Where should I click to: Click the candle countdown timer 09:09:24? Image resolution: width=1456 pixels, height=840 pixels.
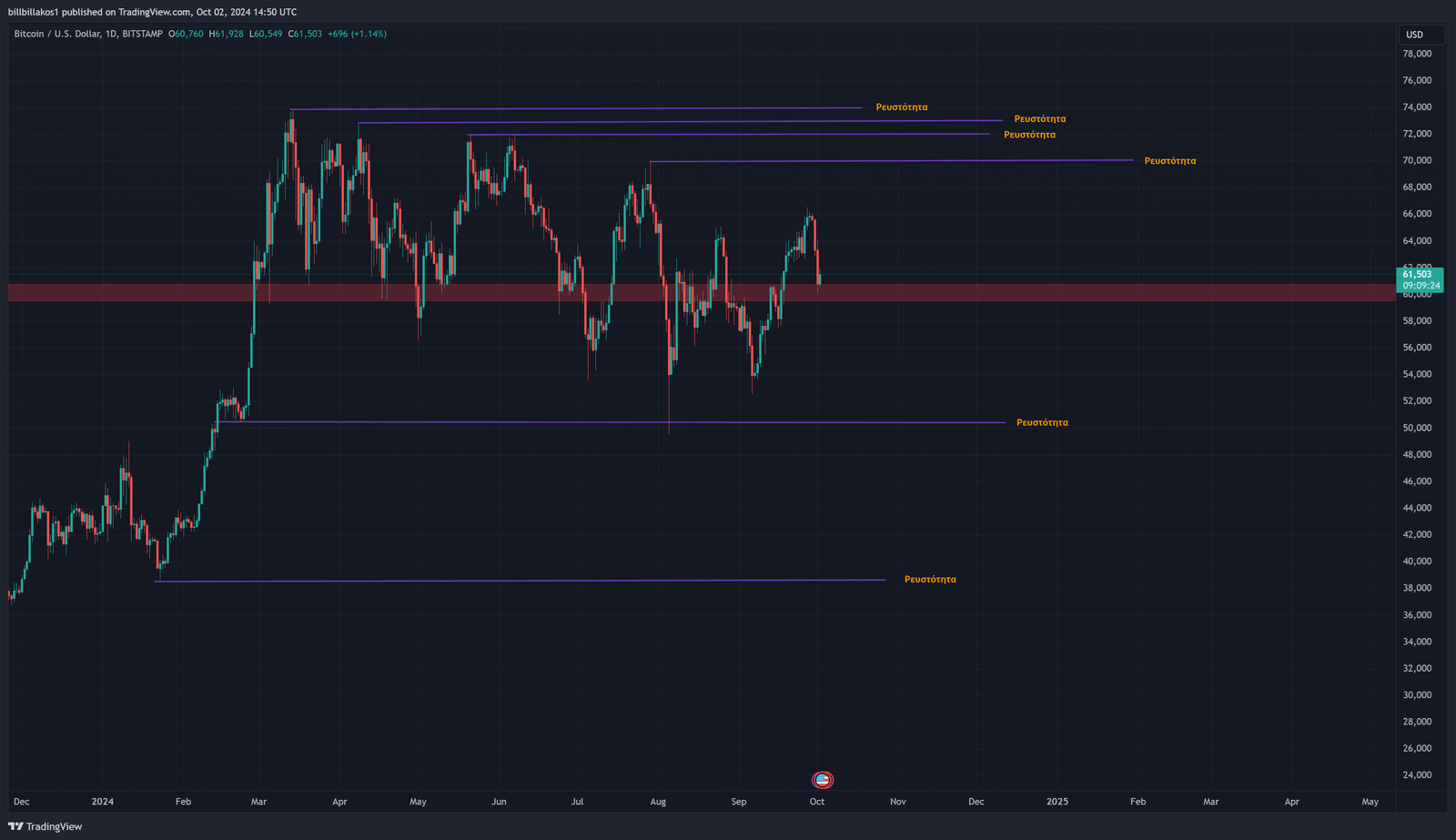pyautogui.click(x=1421, y=286)
